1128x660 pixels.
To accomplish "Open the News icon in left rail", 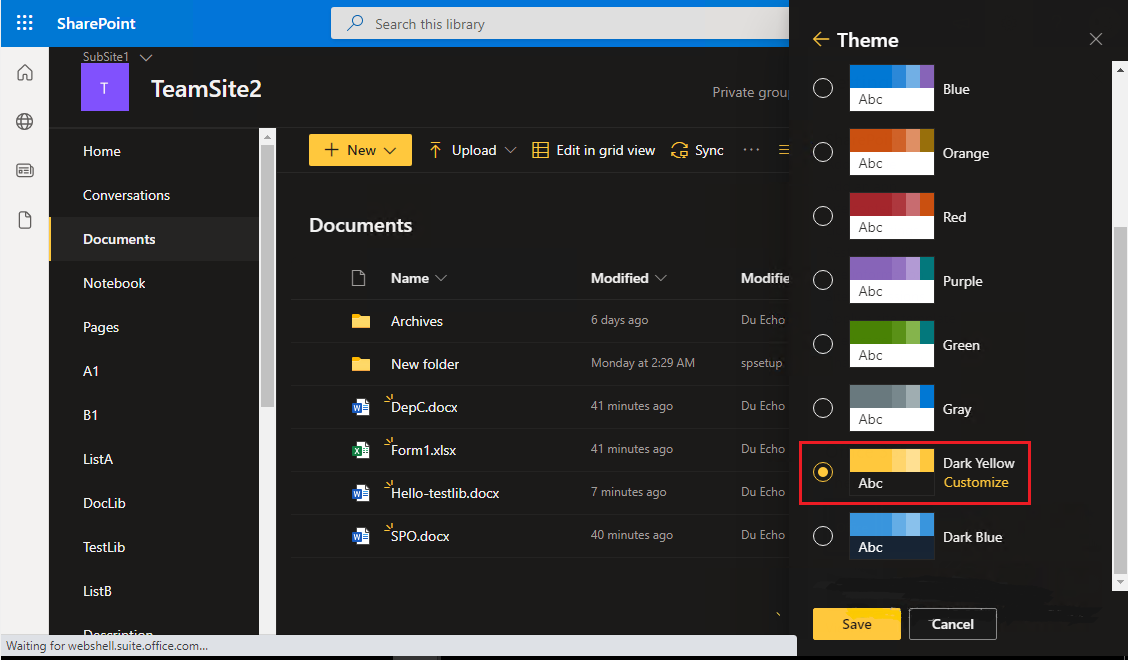I will point(24,171).
